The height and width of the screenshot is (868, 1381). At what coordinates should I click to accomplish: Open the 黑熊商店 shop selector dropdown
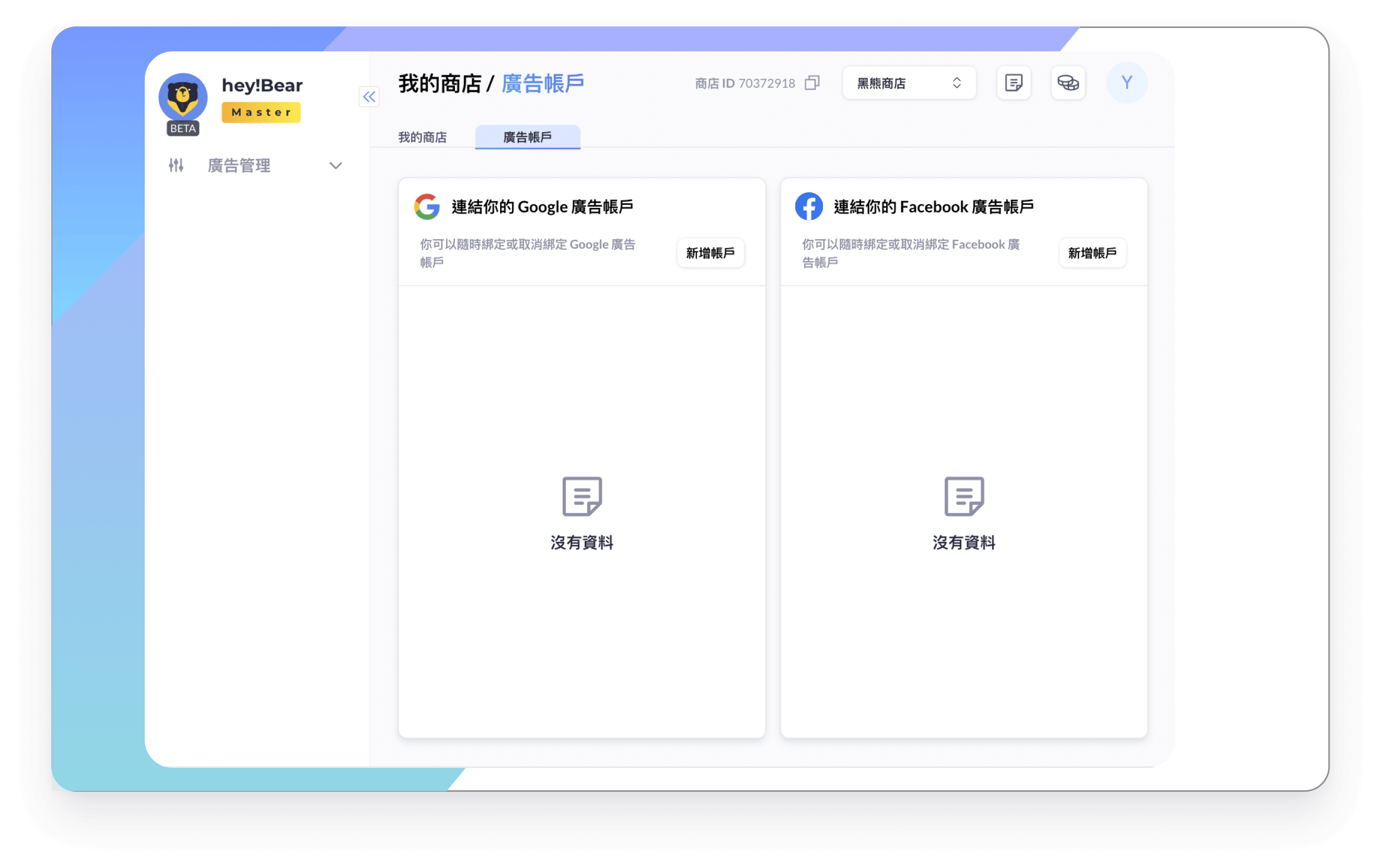[x=908, y=83]
